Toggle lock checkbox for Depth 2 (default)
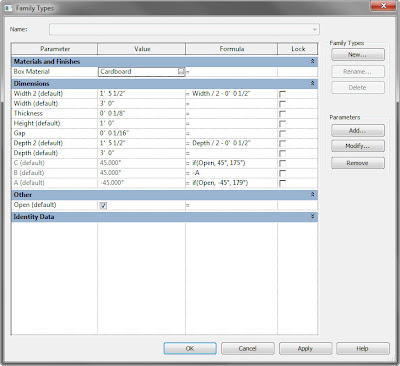This screenshot has width=400, height=366. coord(282,144)
